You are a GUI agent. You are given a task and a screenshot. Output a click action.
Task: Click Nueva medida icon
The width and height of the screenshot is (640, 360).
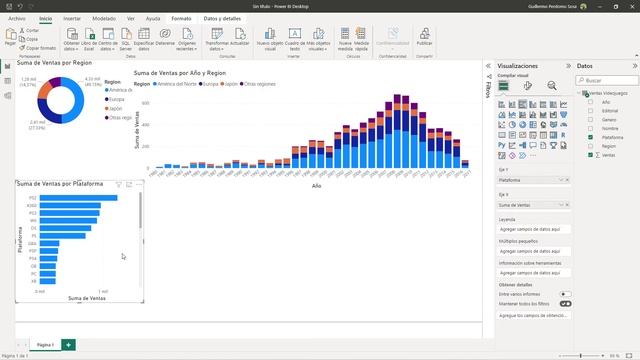(345, 34)
